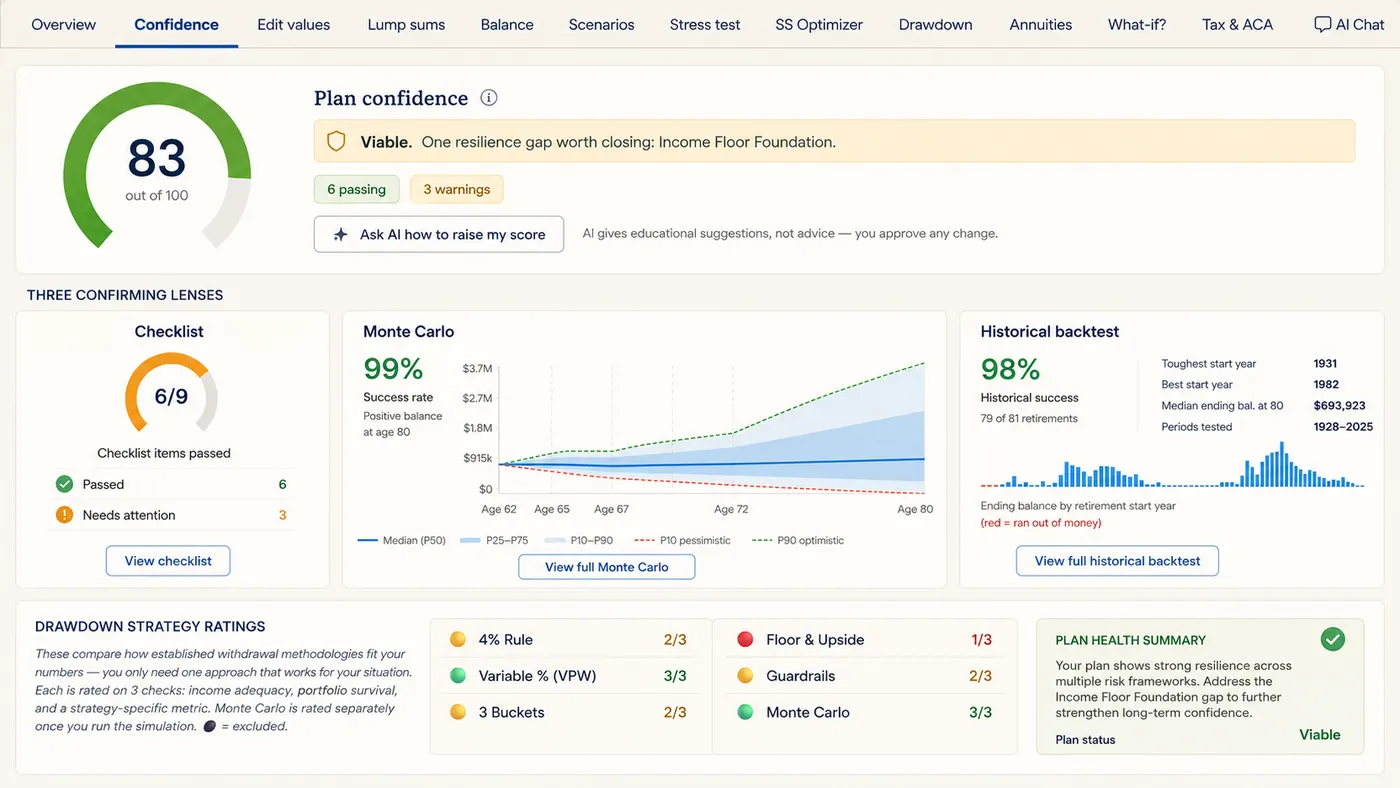The width and height of the screenshot is (1400, 788).
Task: Click the 98% historical success value
Action: click(1010, 369)
